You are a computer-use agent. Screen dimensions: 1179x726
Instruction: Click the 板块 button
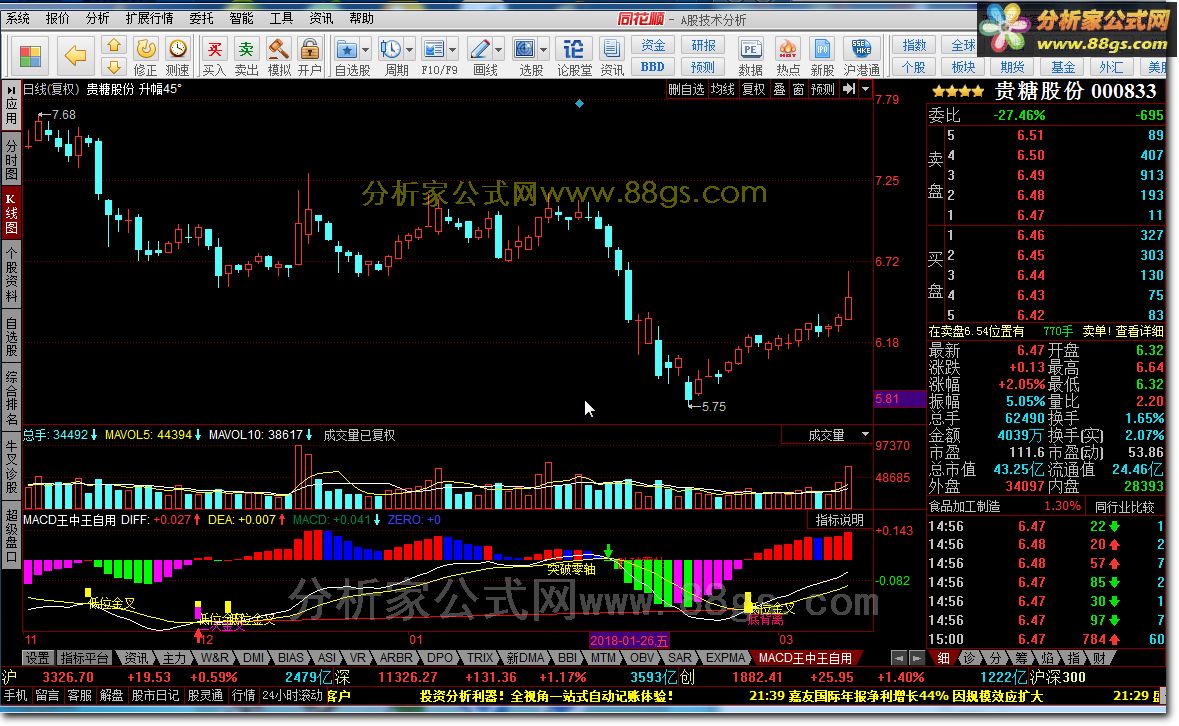tap(963, 67)
